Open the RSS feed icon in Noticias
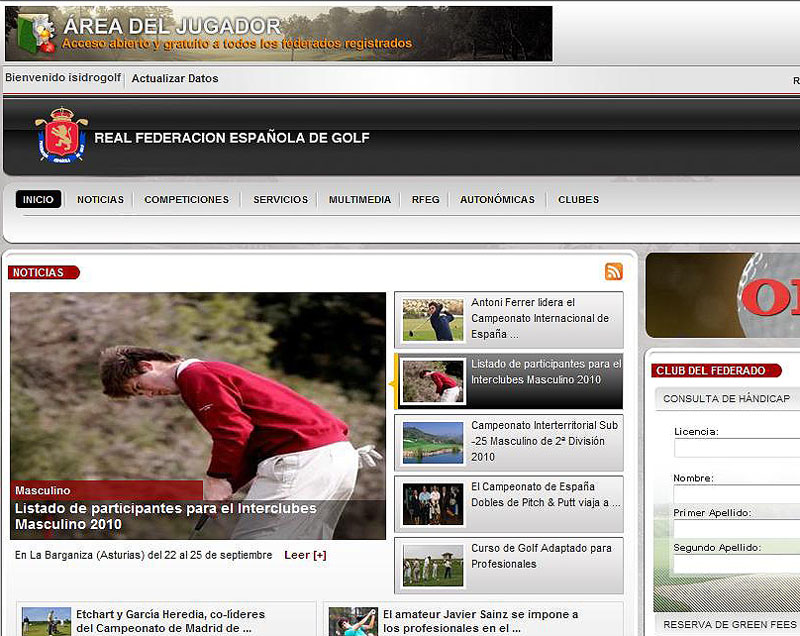This screenshot has width=800, height=636. tap(614, 271)
